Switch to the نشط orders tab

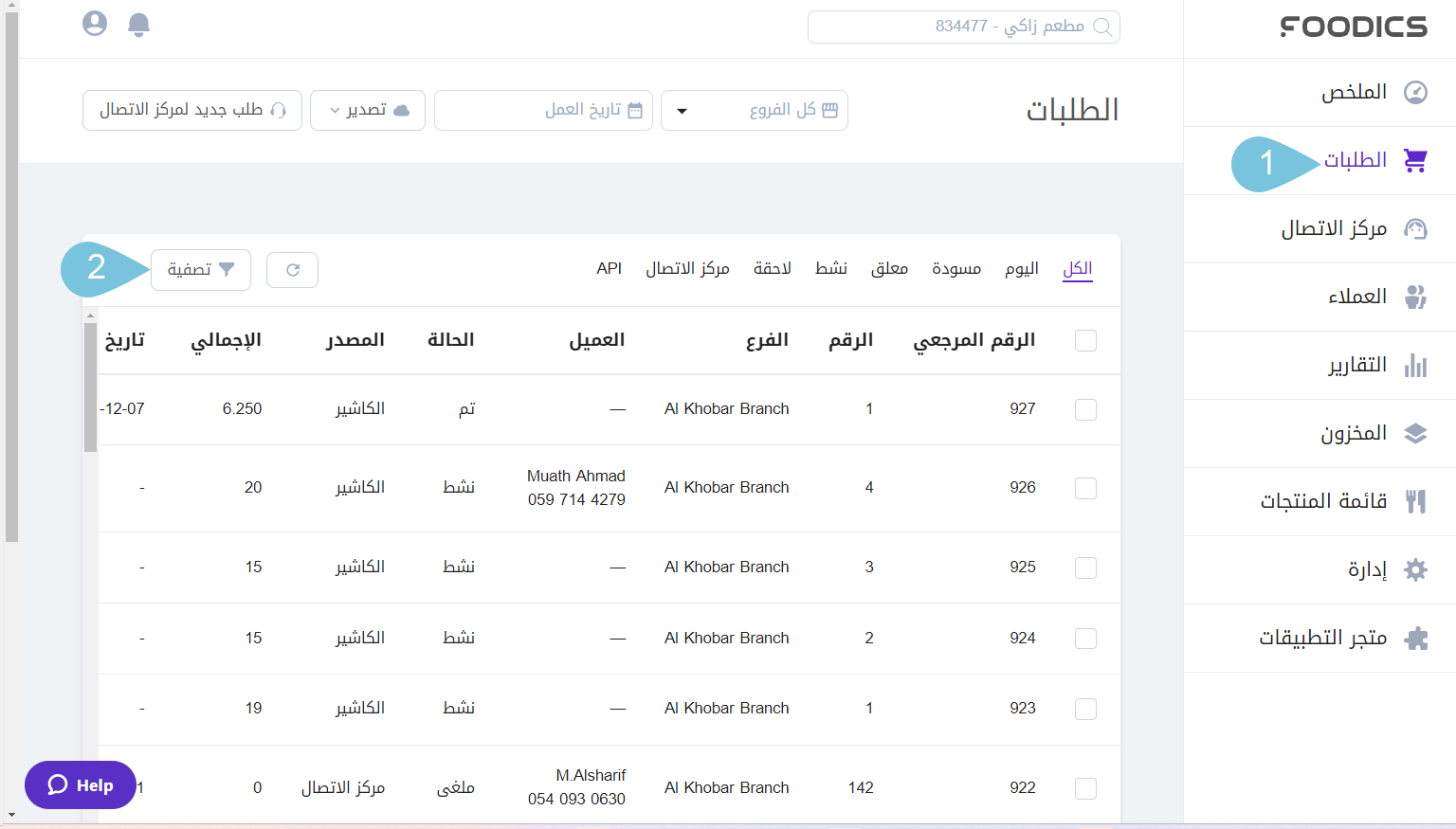tap(831, 268)
